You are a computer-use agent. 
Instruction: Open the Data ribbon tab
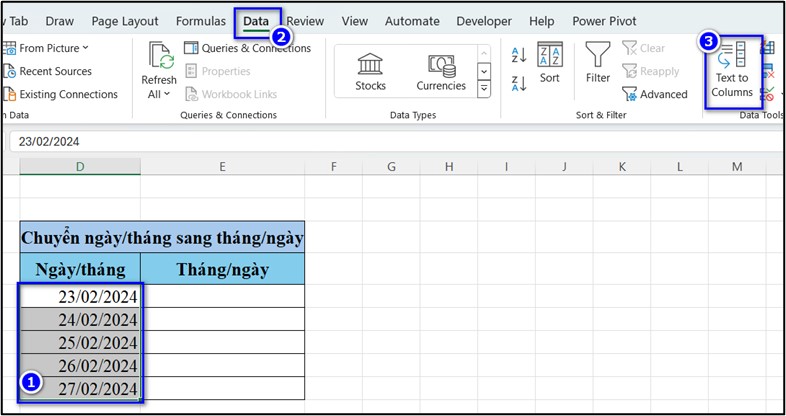coord(256,22)
